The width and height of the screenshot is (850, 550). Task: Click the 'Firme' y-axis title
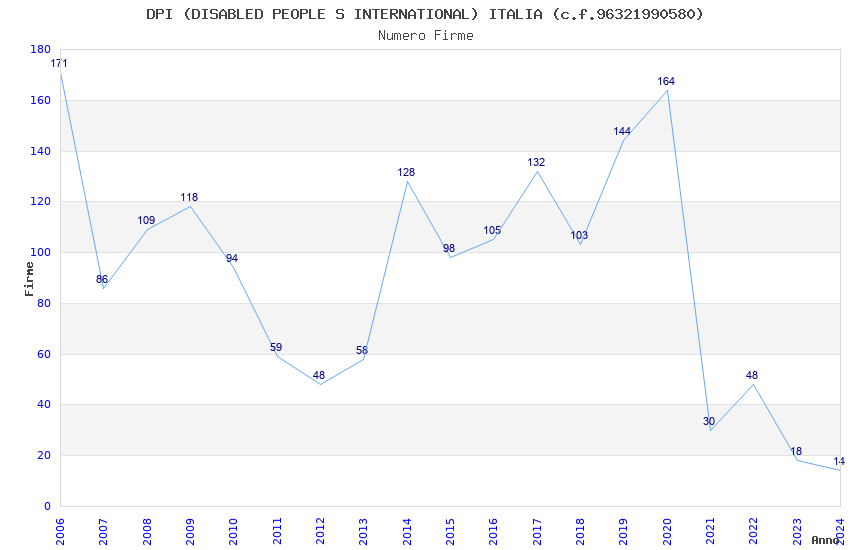(x=29, y=279)
